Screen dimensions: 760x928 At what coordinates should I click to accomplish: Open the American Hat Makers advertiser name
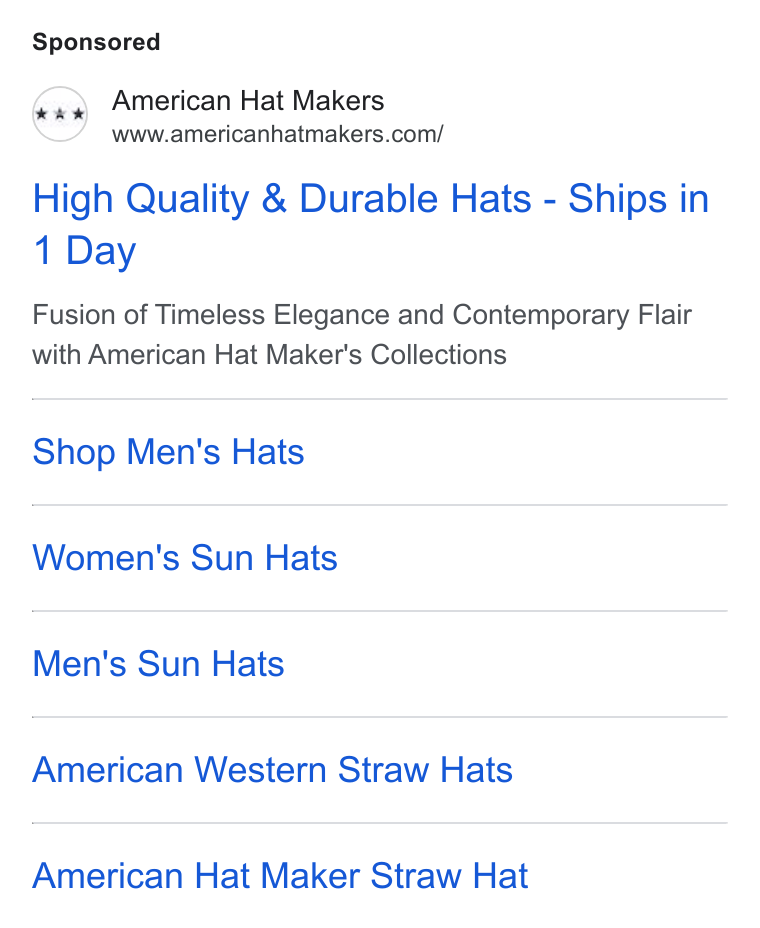pos(248,100)
